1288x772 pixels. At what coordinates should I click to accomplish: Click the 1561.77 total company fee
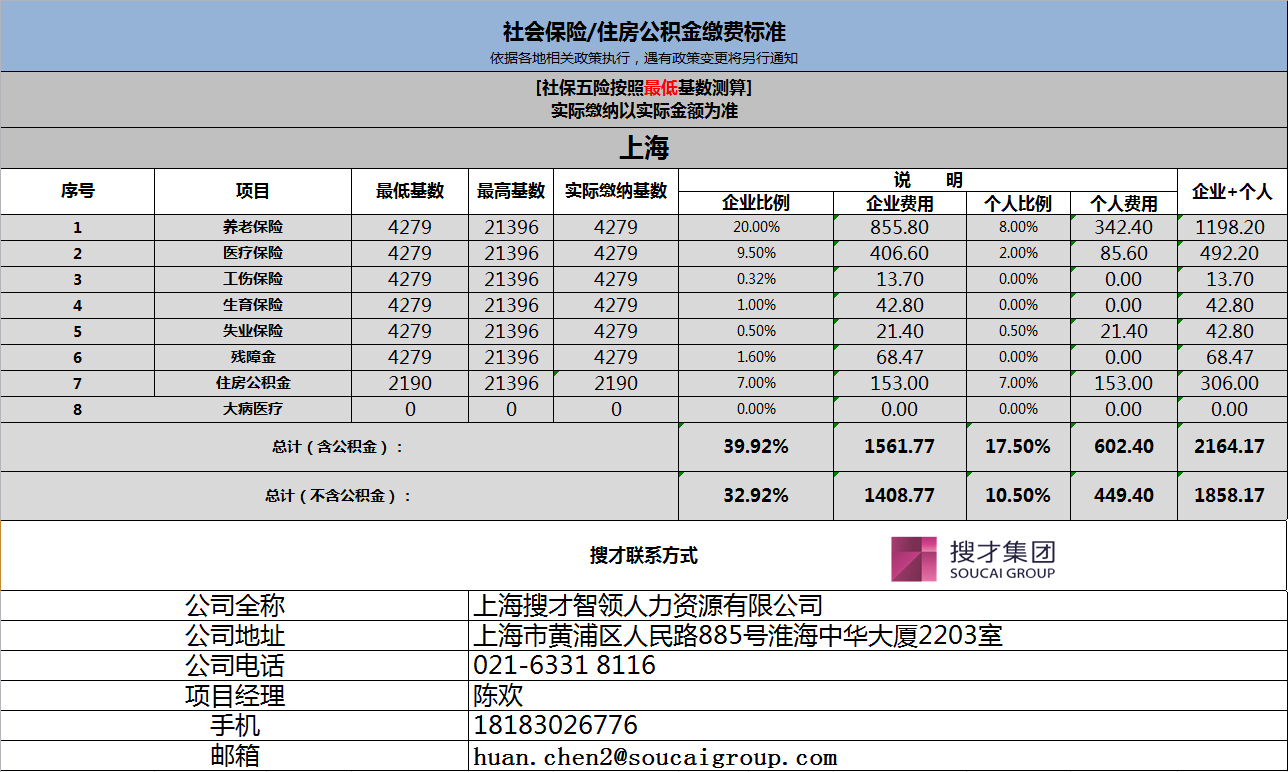(x=900, y=447)
